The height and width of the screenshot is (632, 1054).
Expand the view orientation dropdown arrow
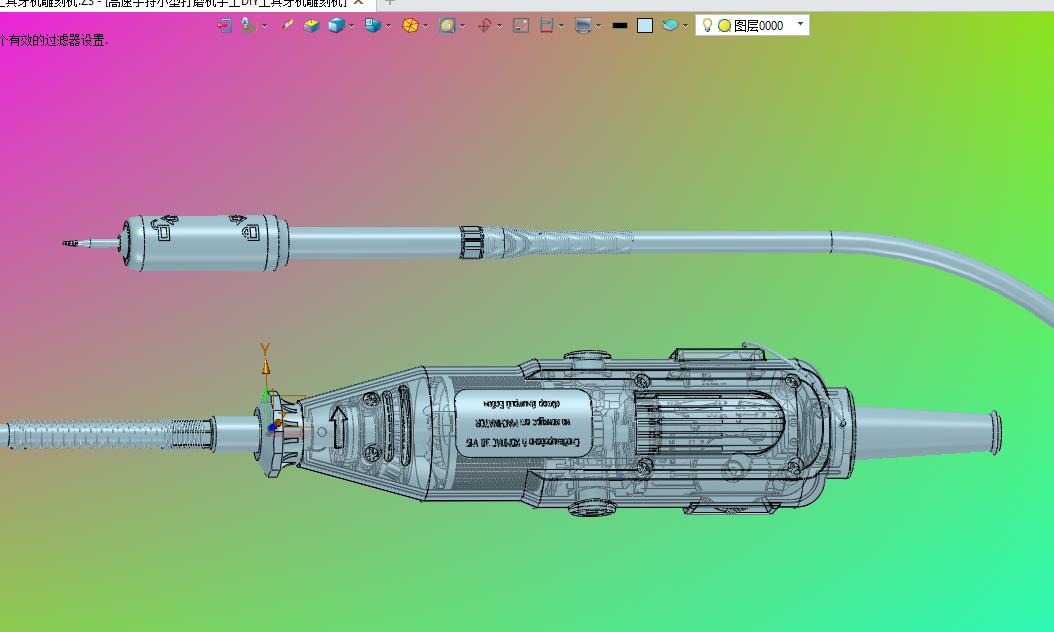coord(389,26)
